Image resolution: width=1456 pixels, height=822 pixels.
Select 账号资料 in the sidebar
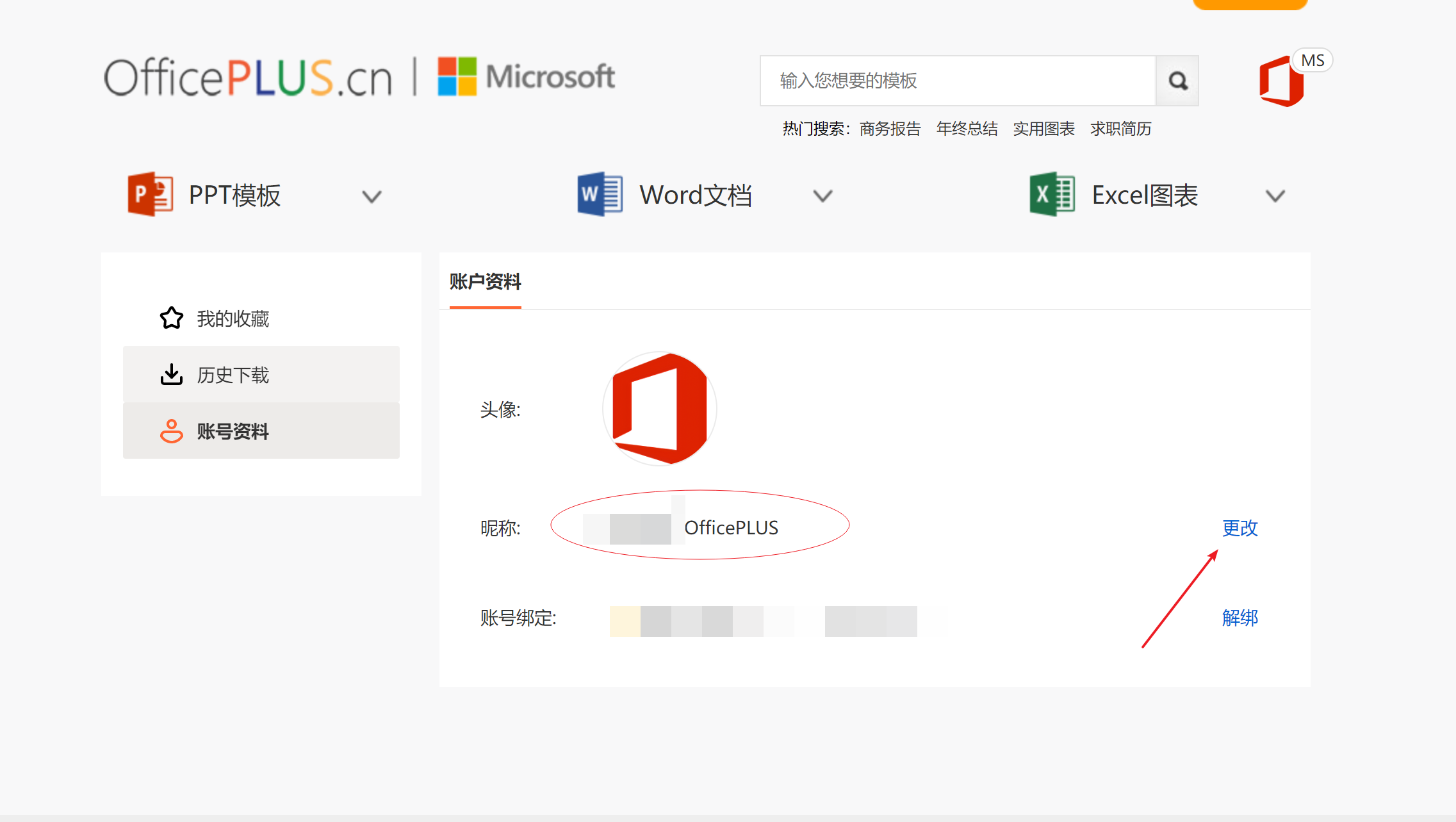click(261, 431)
